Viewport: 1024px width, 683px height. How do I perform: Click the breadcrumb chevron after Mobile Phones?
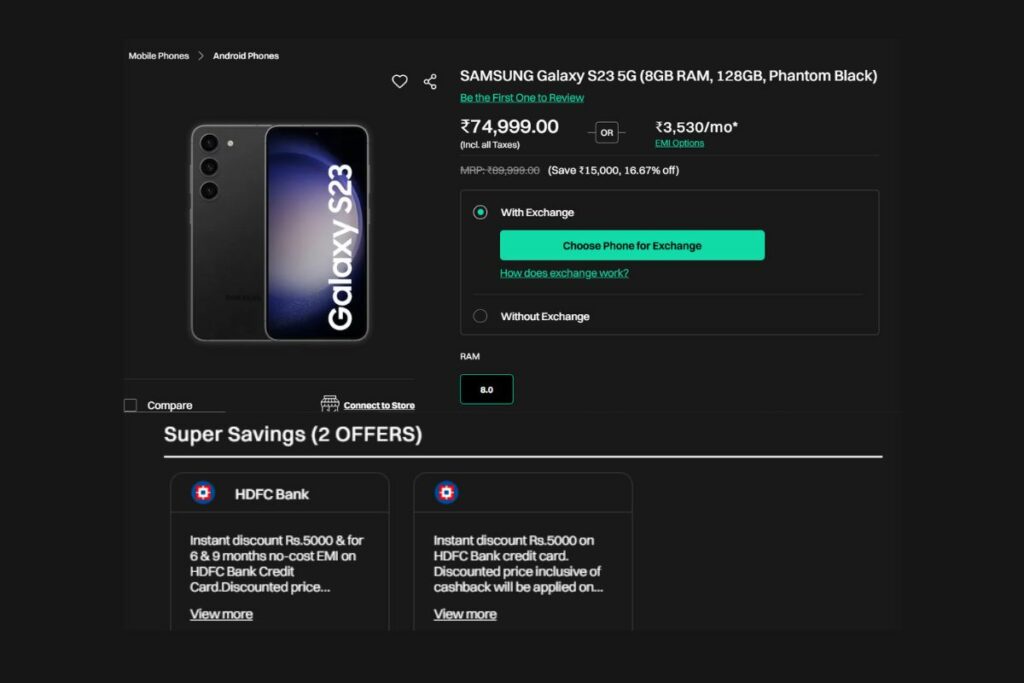(x=200, y=56)
